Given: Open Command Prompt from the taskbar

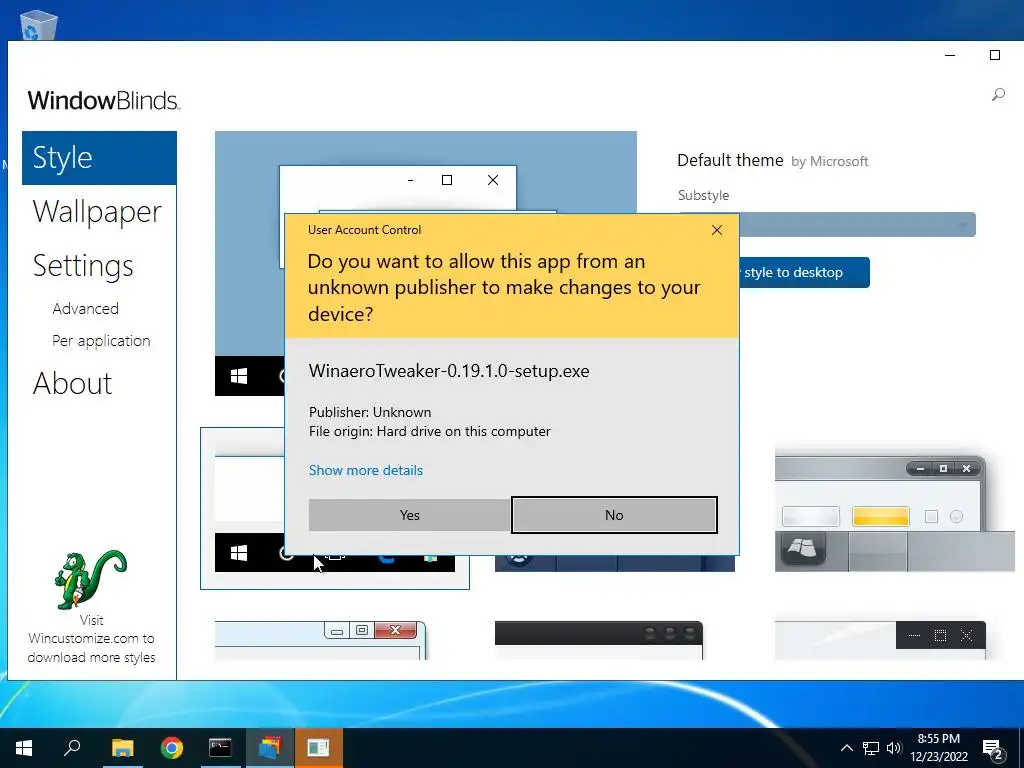Looking at the screenshot, I should [220, 748].
